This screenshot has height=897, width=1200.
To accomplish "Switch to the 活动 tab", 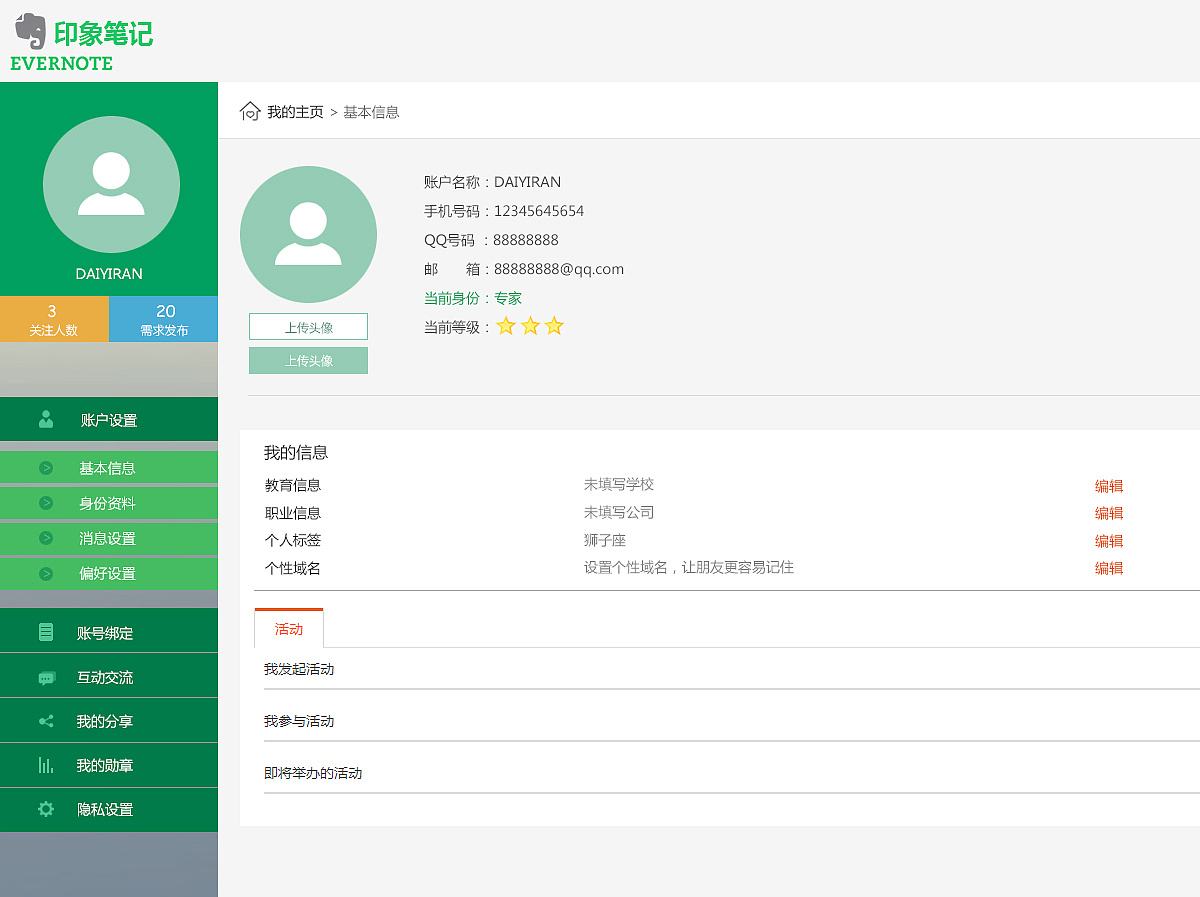I will coord(289,629).
